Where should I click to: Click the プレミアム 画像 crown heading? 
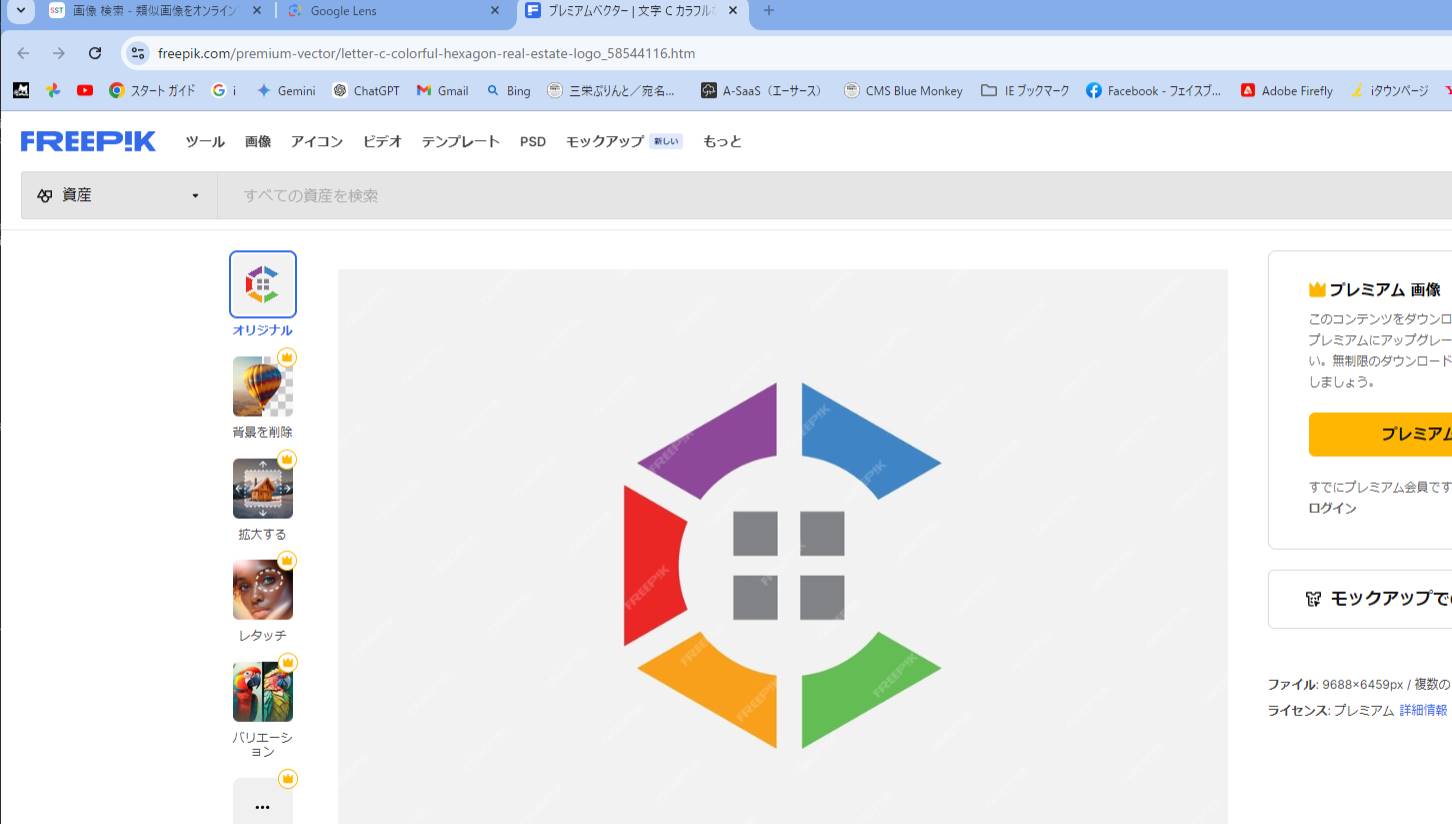click(1375, 289)
